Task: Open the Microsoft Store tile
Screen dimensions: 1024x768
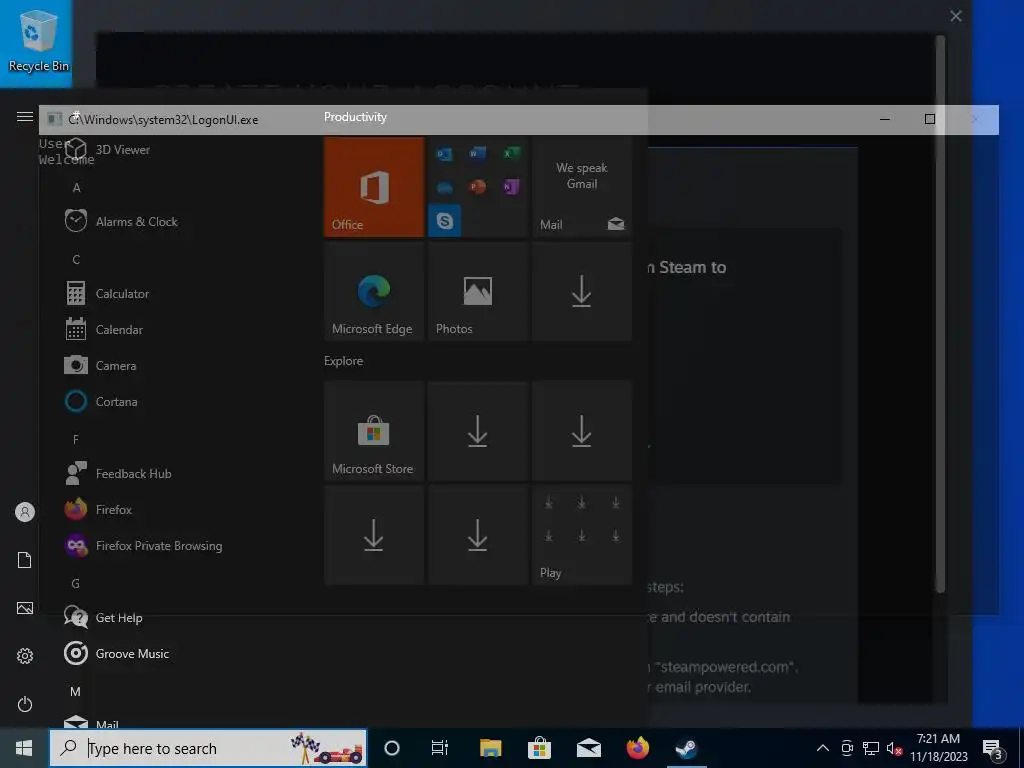Action: (x=374, y=431)
